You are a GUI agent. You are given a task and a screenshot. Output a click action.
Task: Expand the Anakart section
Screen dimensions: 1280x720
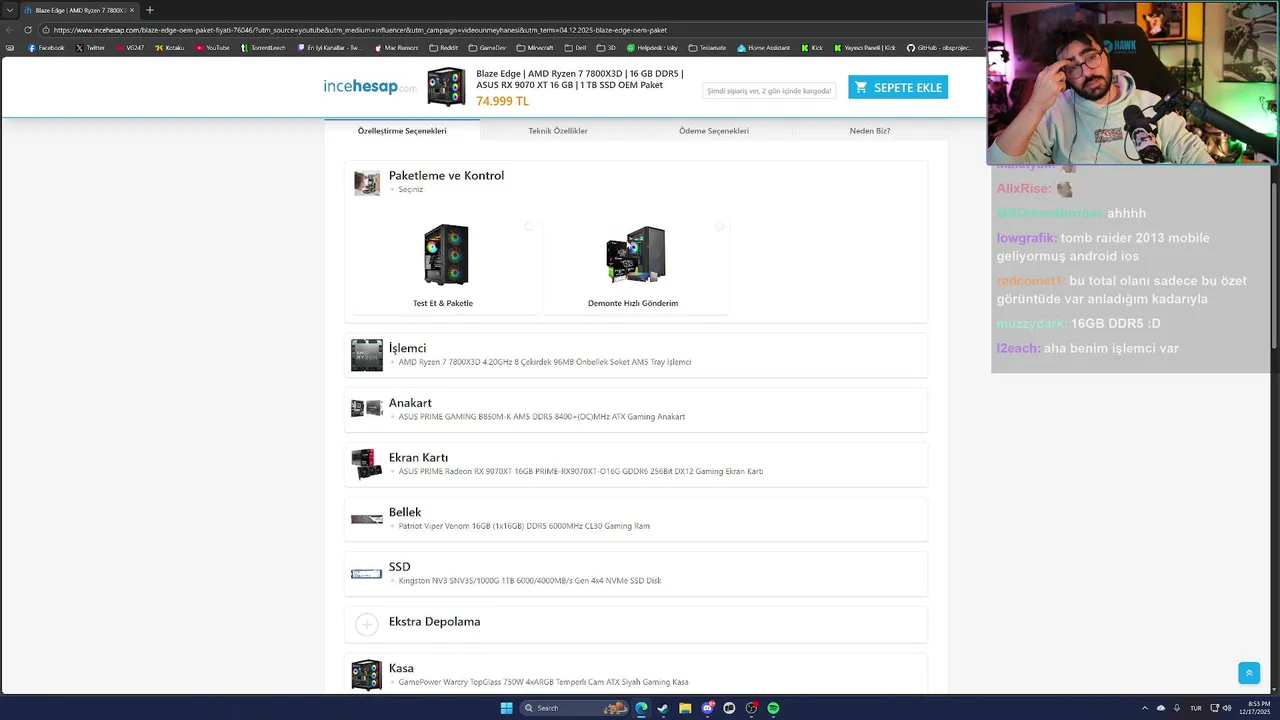click(x=636, y=409)
